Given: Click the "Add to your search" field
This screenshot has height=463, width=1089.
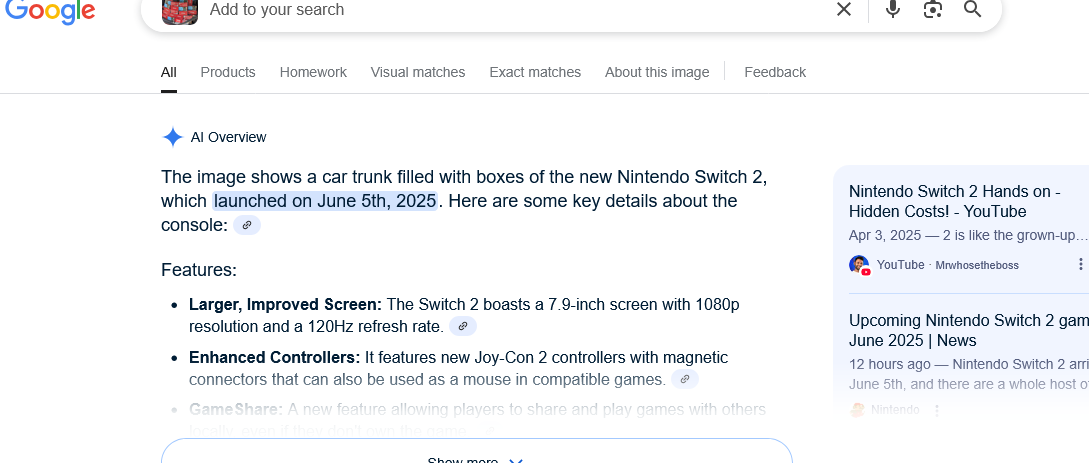Looking at the screenshot, I should (500, 10).
